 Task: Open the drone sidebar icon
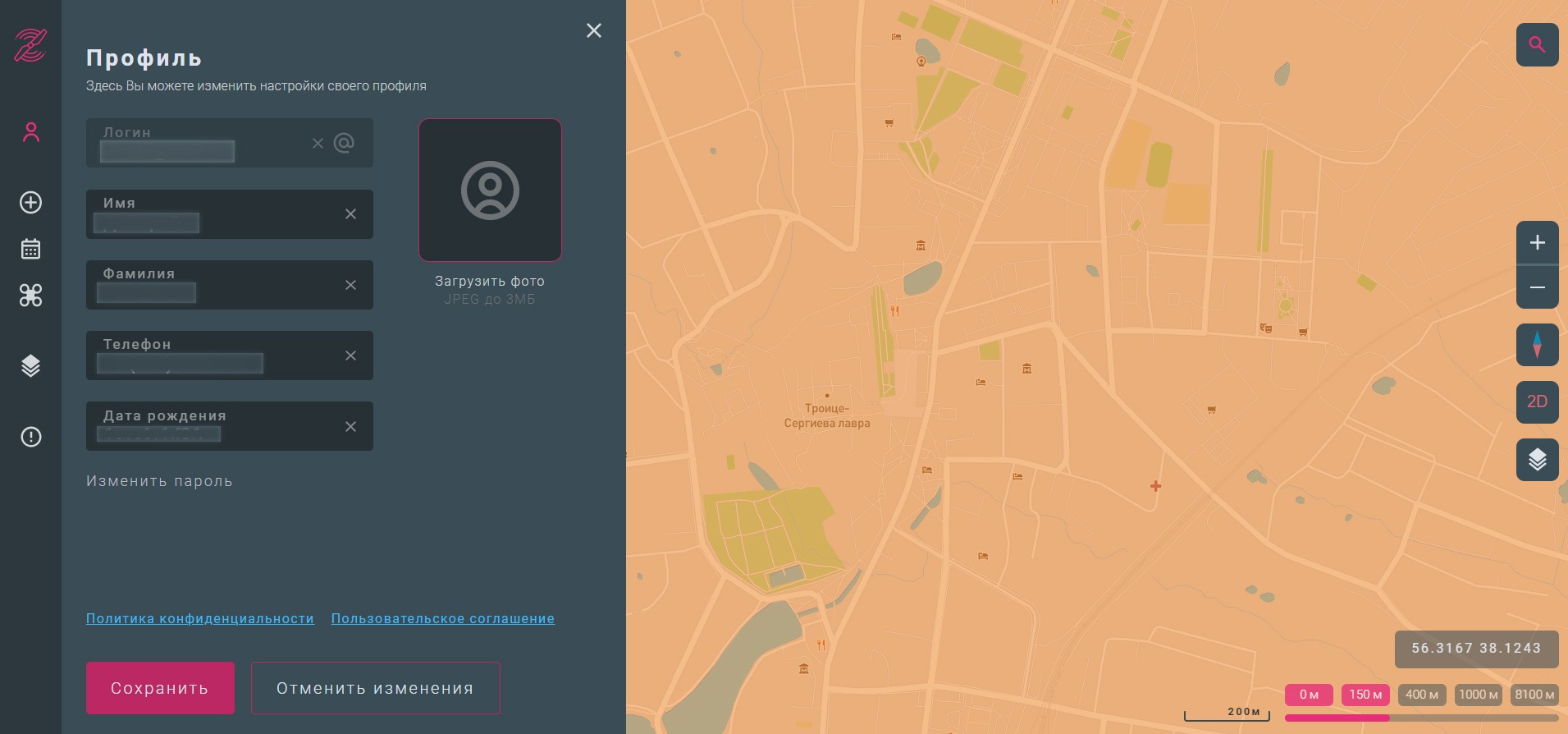click(31, 296)
